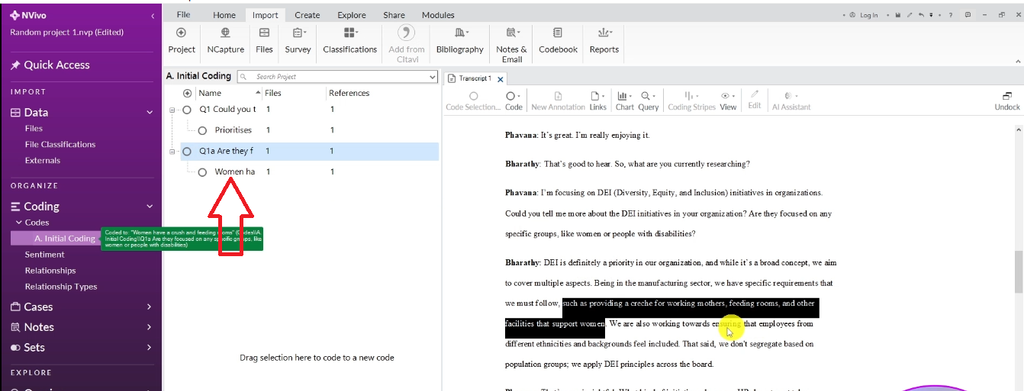
Task: Click the Save icon in title bar
Action: click(x=899, y=15)
